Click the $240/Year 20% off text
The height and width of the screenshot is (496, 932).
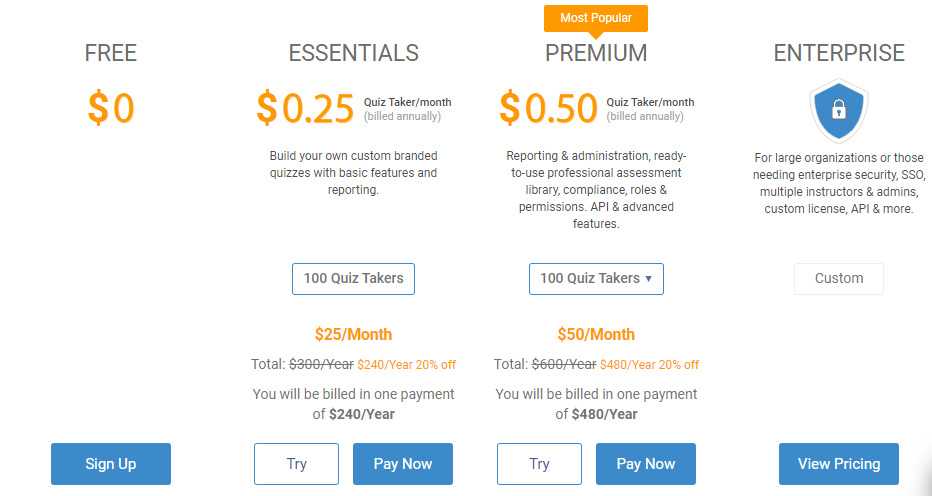(x=407, y=365)
